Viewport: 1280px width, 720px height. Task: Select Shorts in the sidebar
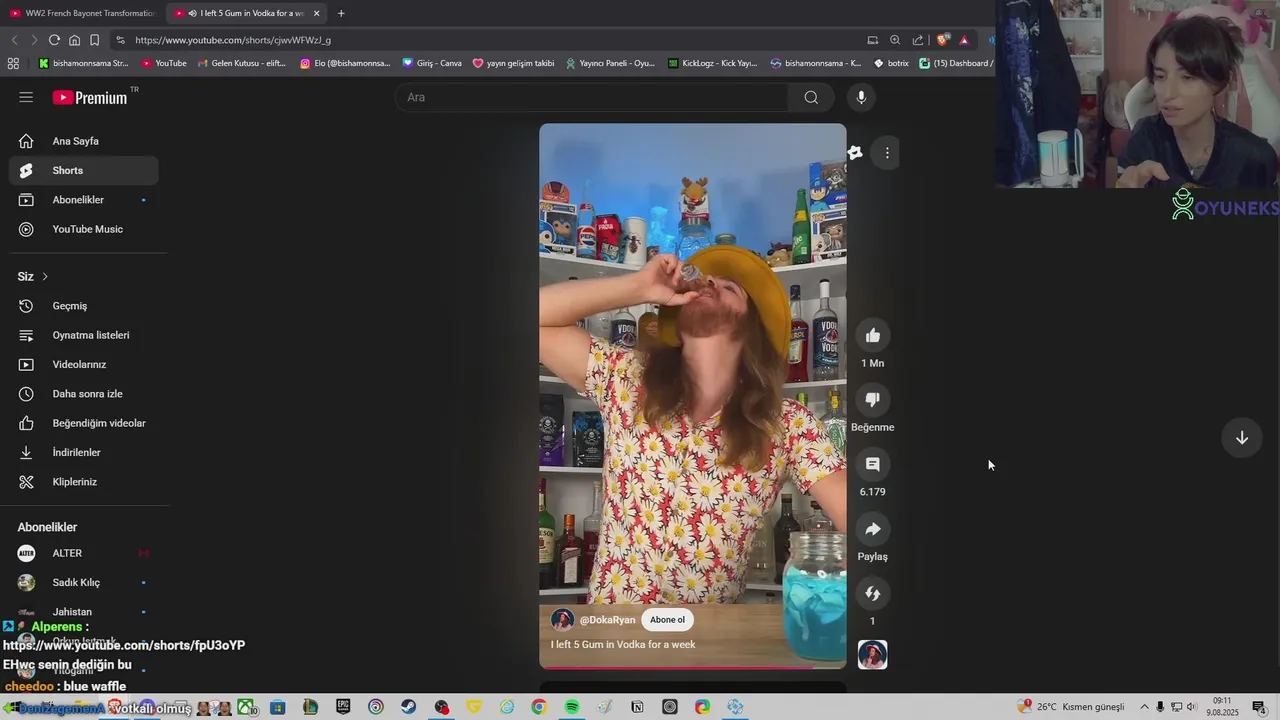click(x=84, y=171)
